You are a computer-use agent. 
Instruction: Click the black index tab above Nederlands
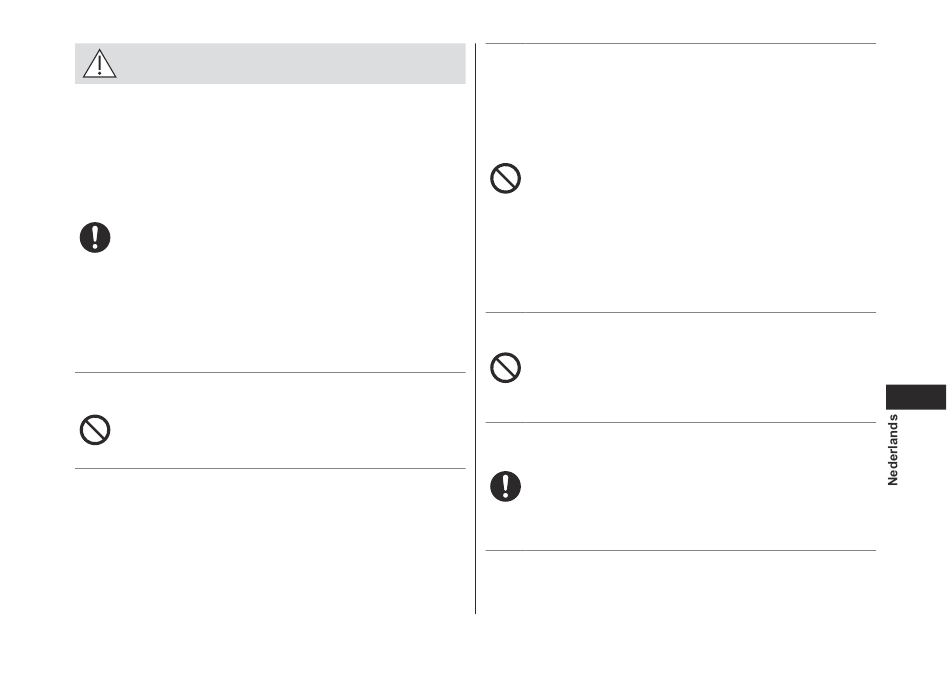pos(915,397)
